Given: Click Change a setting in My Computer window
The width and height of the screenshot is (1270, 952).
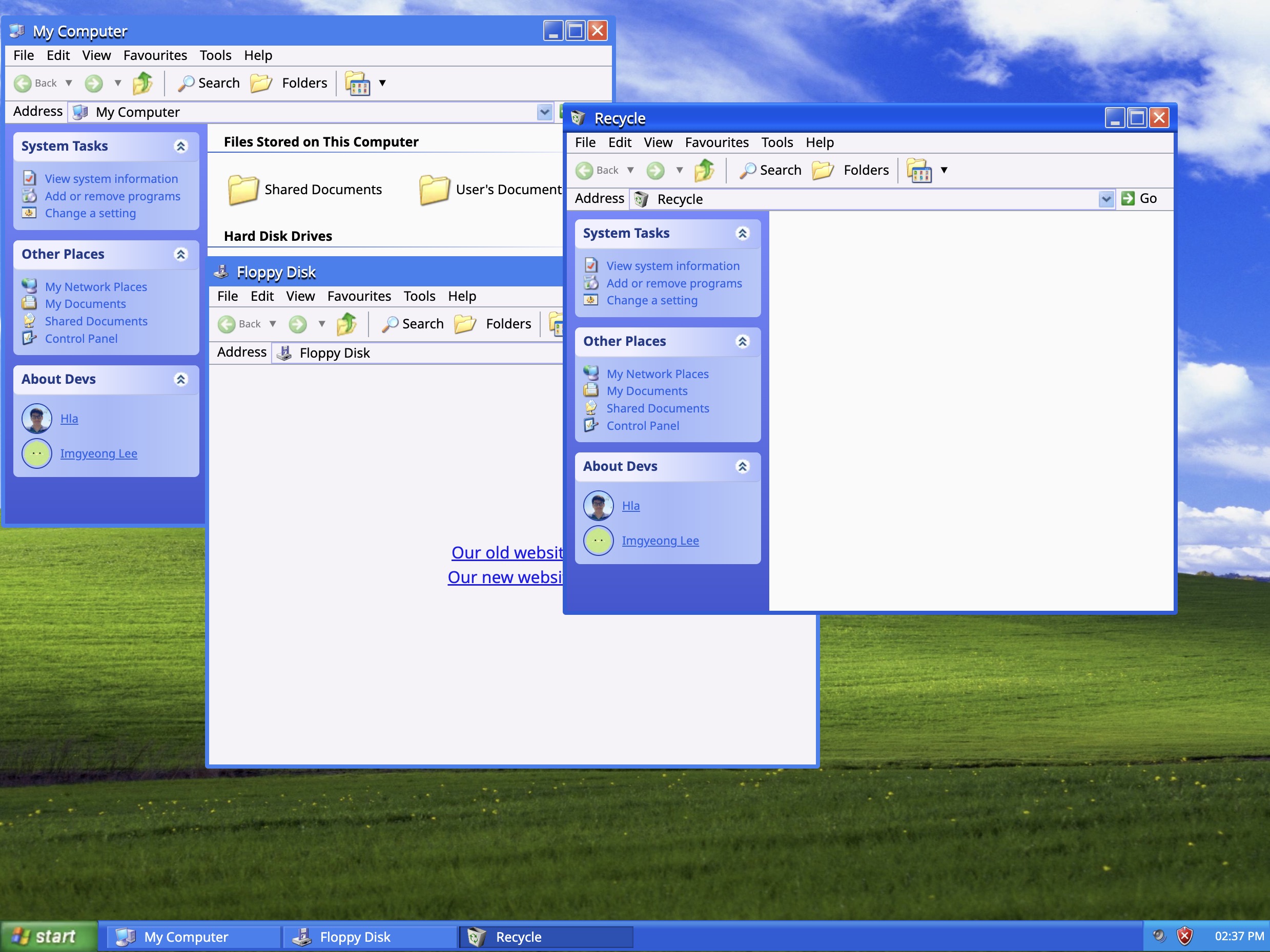Looking at the screenshot, I should (x=90, y=213).
